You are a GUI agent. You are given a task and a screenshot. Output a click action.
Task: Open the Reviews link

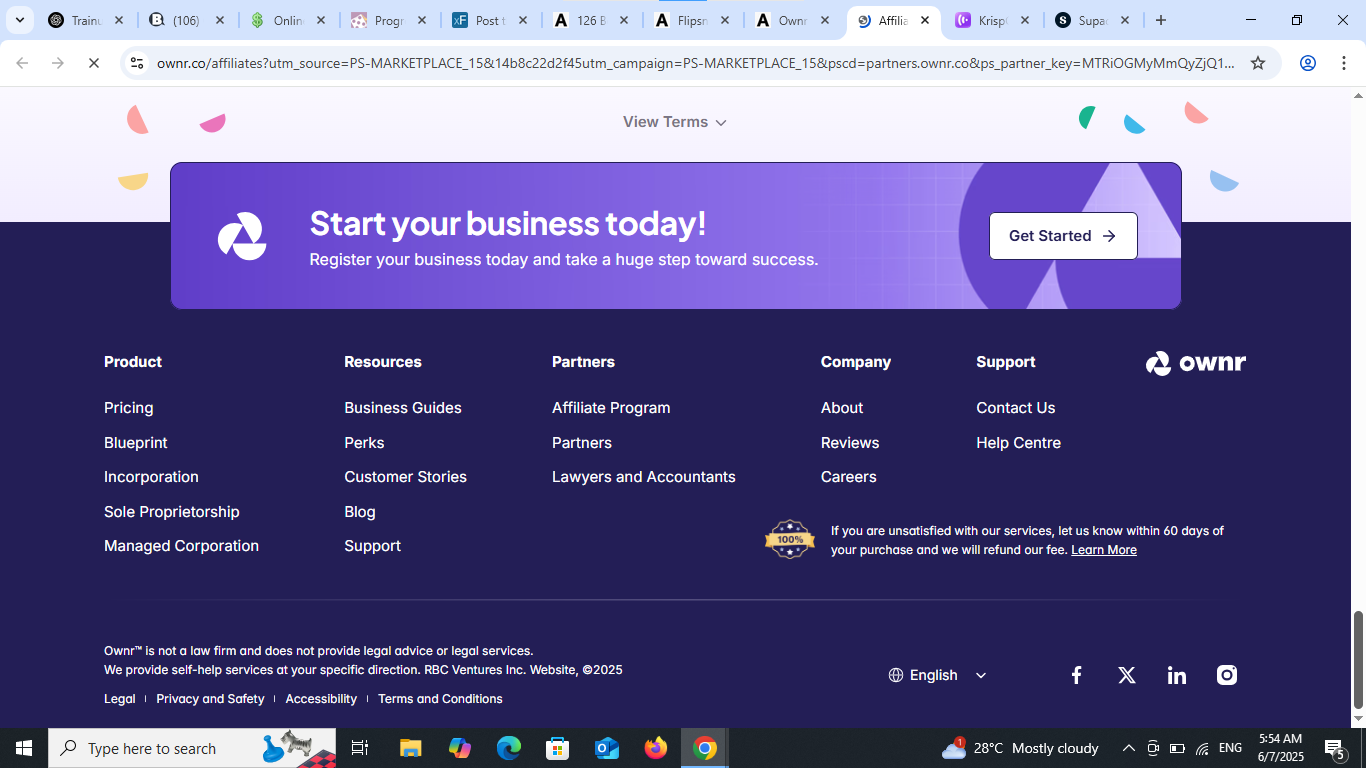point(850,443)
